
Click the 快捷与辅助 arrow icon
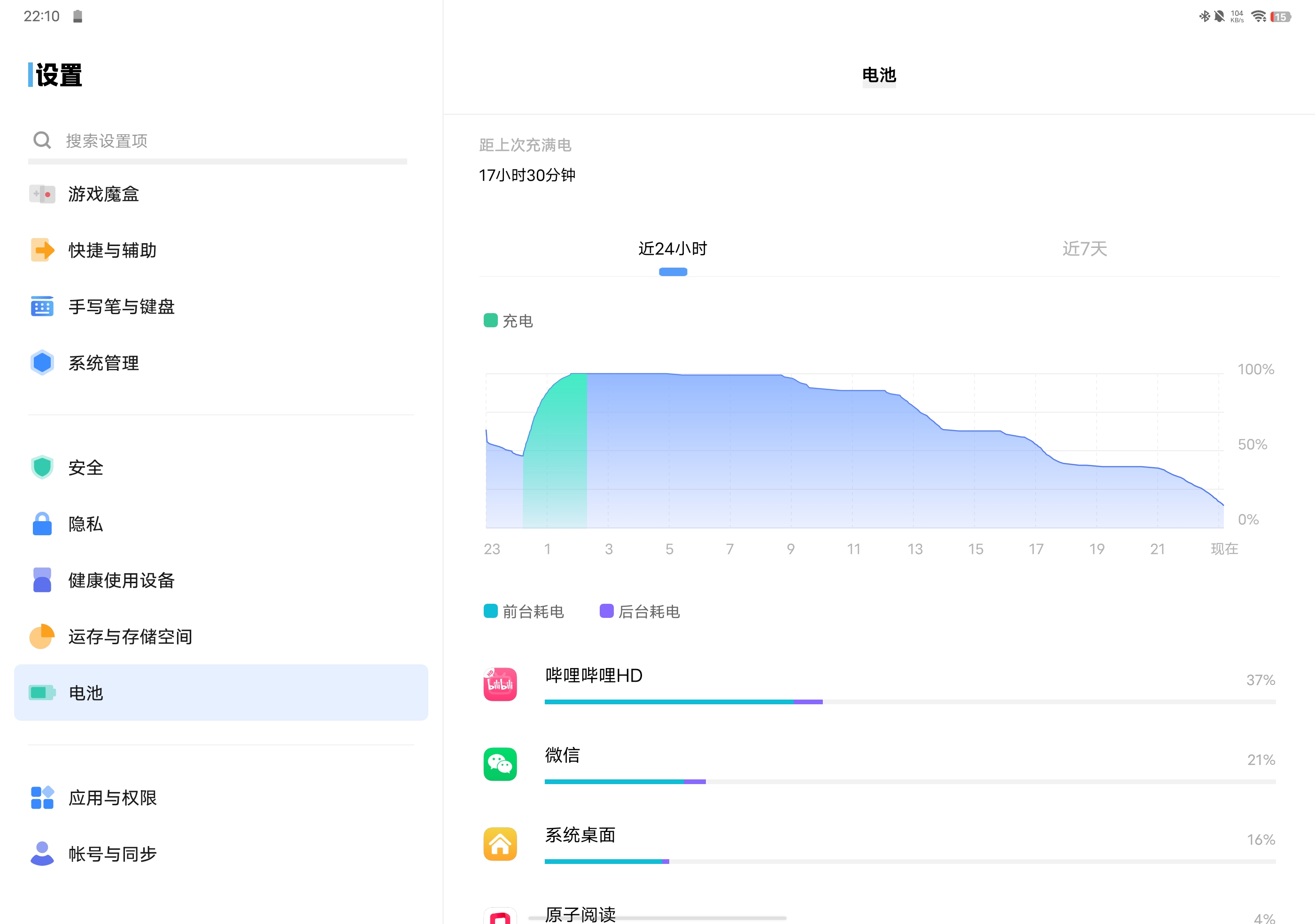pyautogui.click(x=42, y=250)
